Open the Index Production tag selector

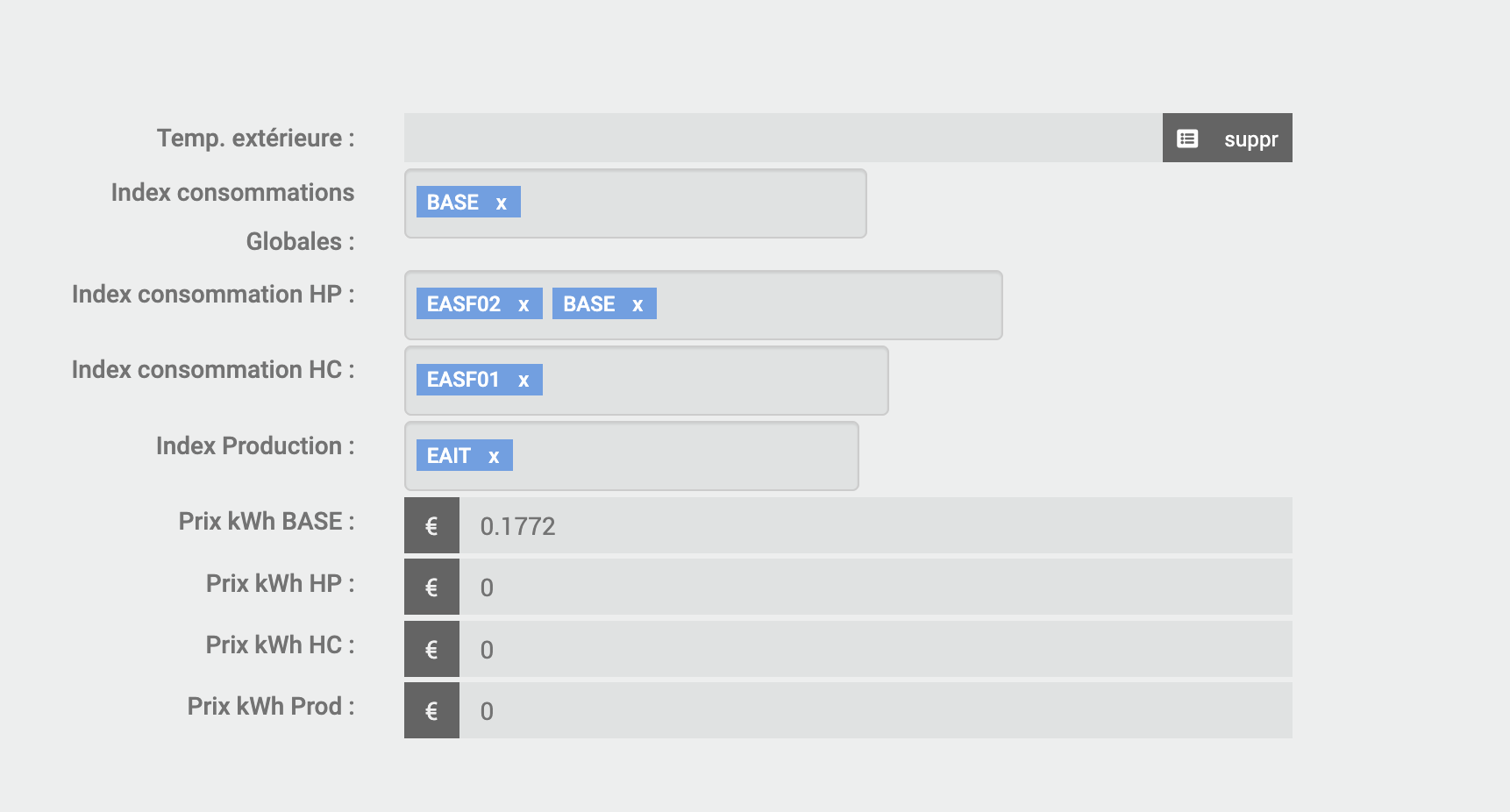(684, 456)
